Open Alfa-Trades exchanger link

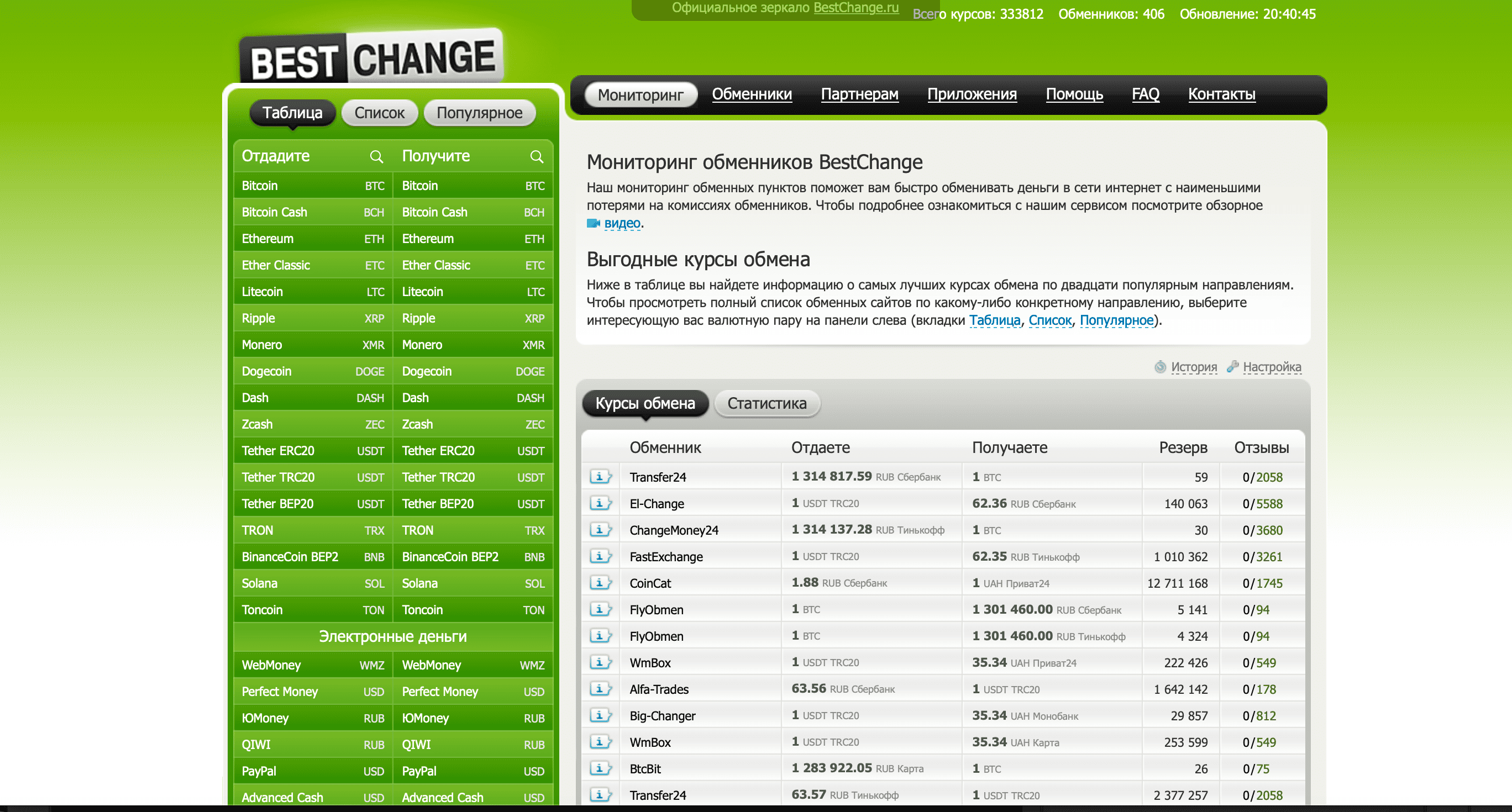(x=659, y=689)
